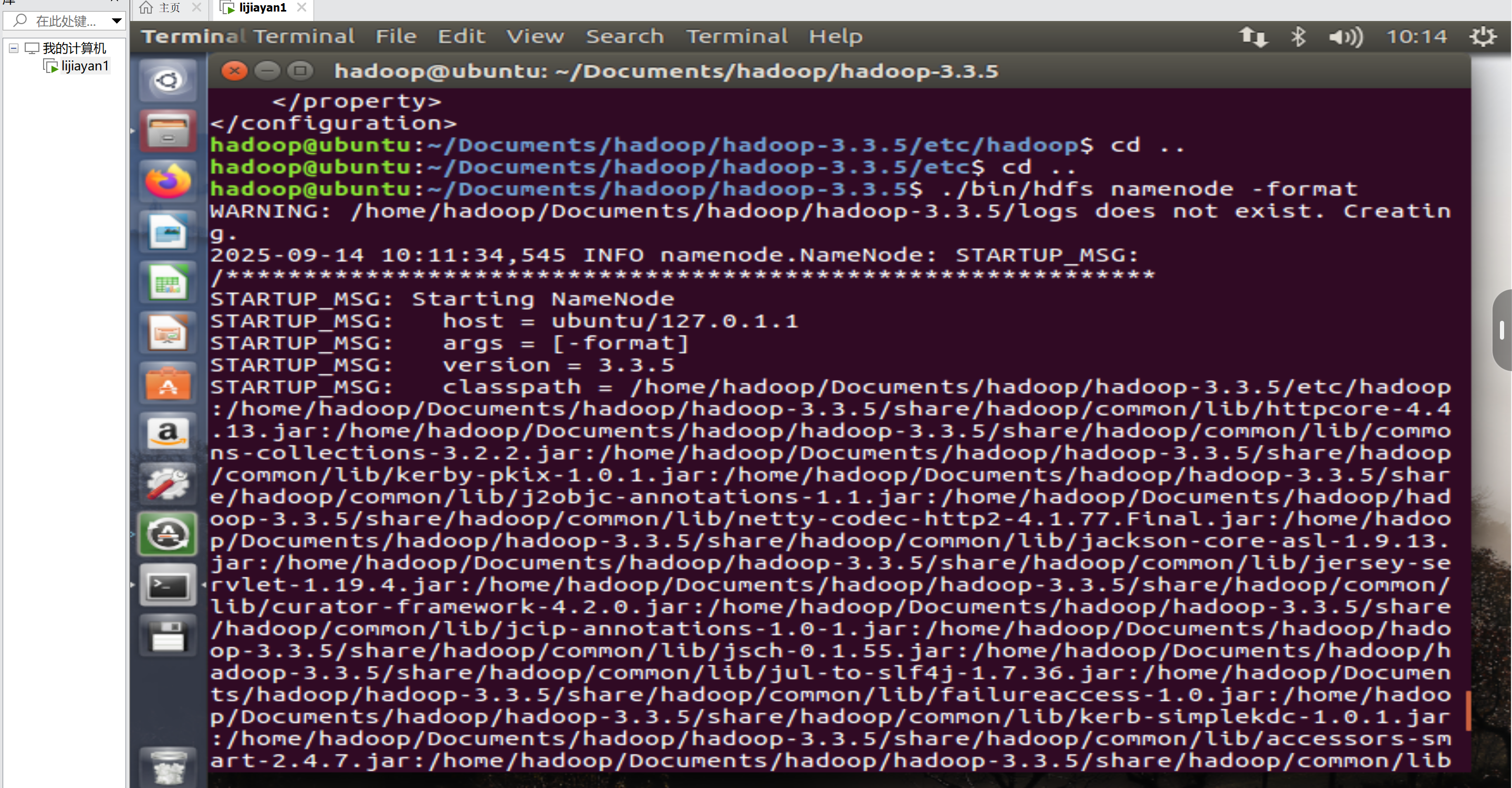This screenshot has height=788, width=1512.
Task: Open the File menu
Action: (395, 36)
